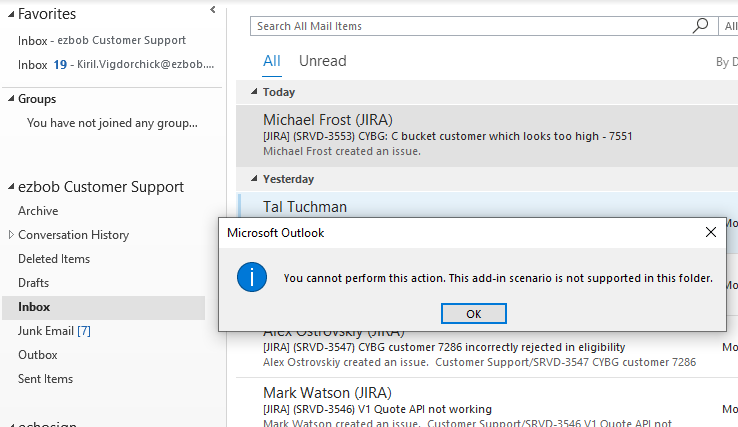Viewport: 738px width, 427px height.
Task: Open JIRA email SRVD-3547 about customer 7286
Action: pos(487,354)
